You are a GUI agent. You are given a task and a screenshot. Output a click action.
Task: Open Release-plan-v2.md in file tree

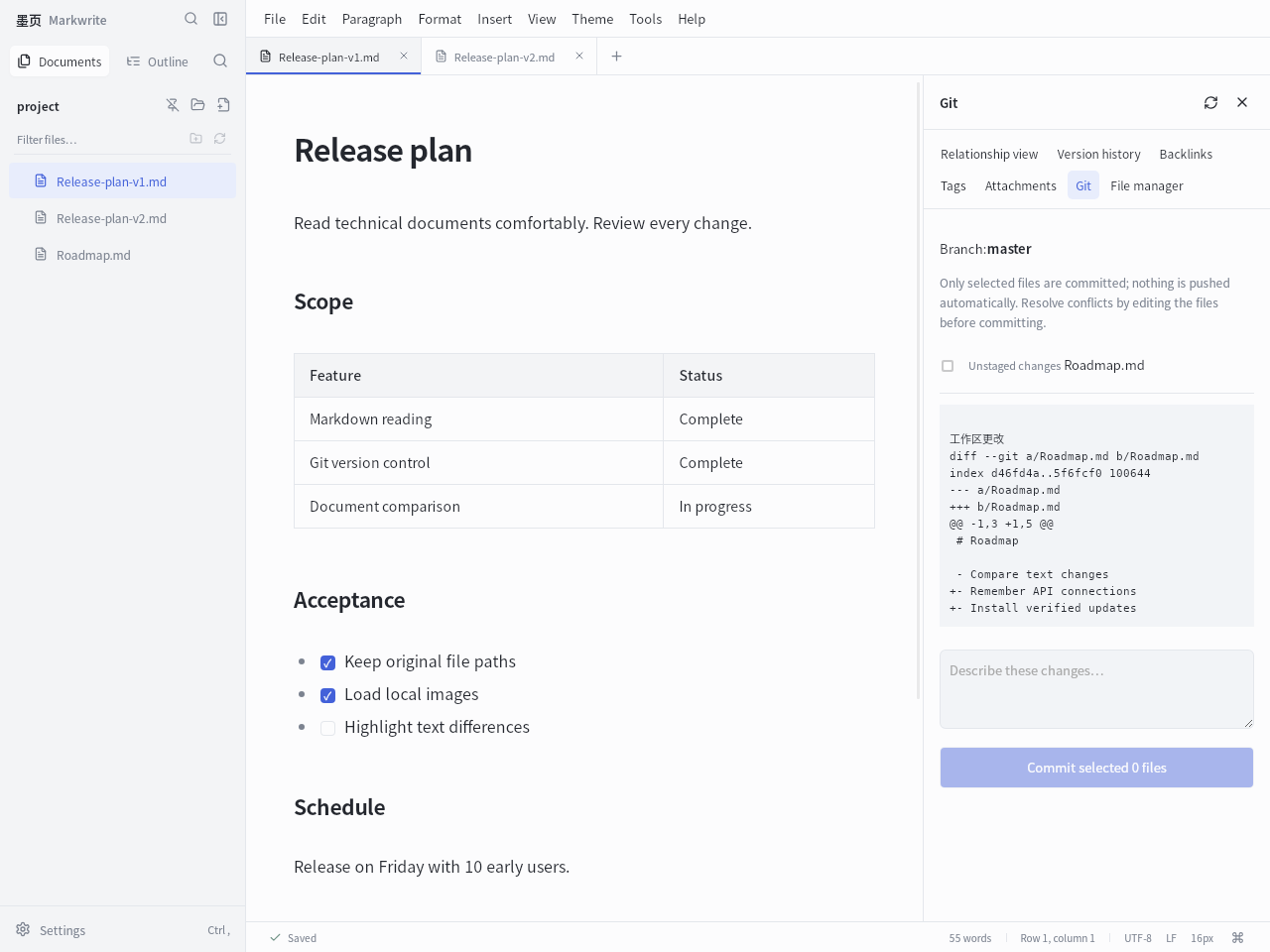(x=123, y=218)
